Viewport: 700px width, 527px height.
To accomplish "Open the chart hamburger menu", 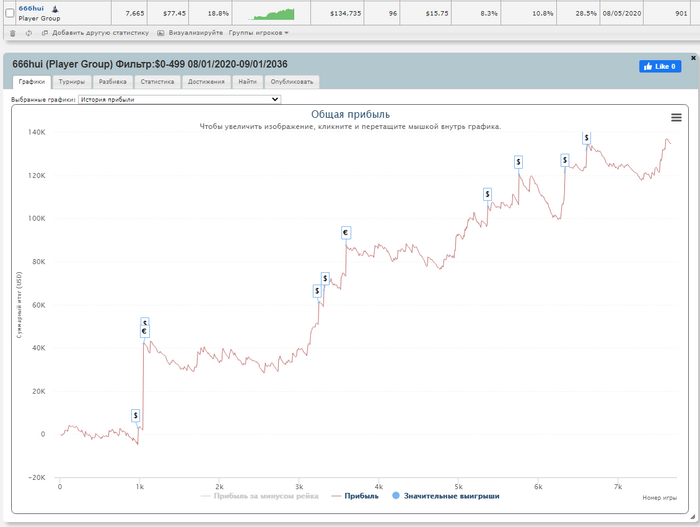I will [676, 117].
